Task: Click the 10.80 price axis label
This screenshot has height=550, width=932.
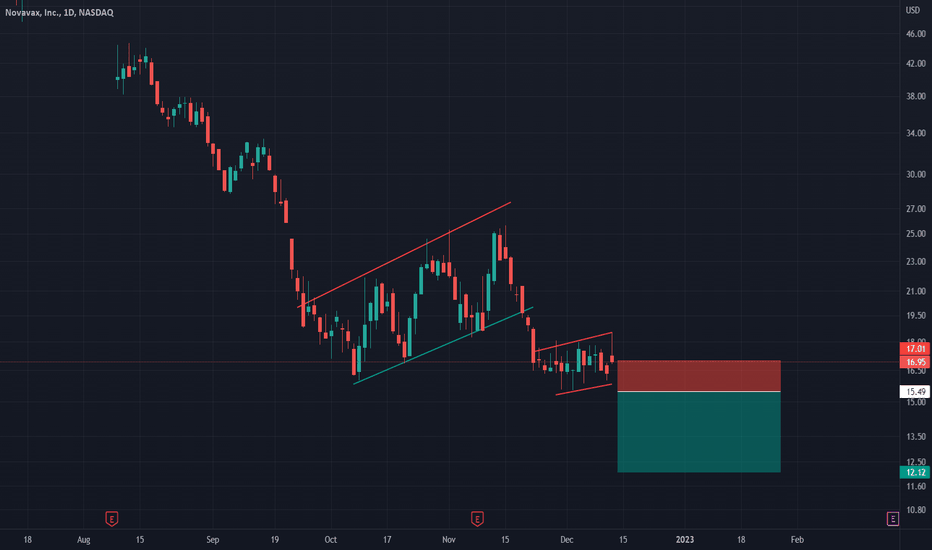Action: pos(915,510)
